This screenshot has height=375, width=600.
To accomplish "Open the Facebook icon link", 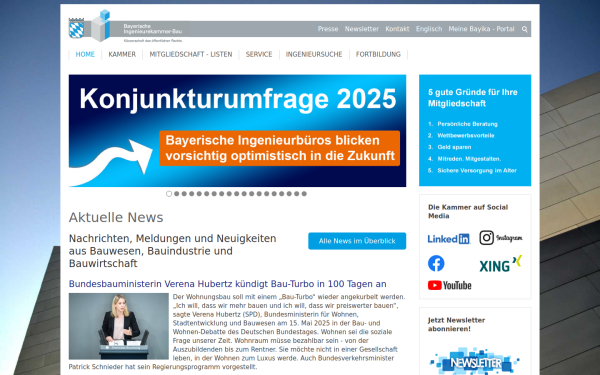I will [436, 263].
